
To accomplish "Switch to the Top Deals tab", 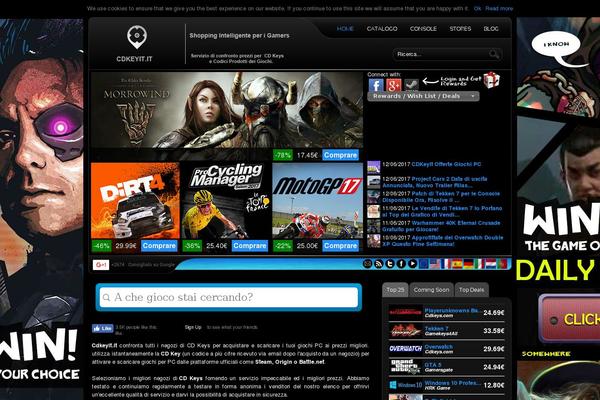I will (471, 290).
